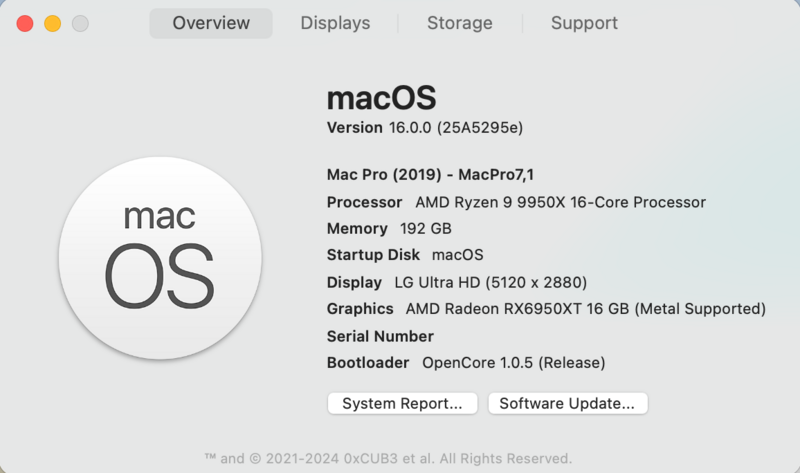
Task: Open System Report
Action: point(402,404)
